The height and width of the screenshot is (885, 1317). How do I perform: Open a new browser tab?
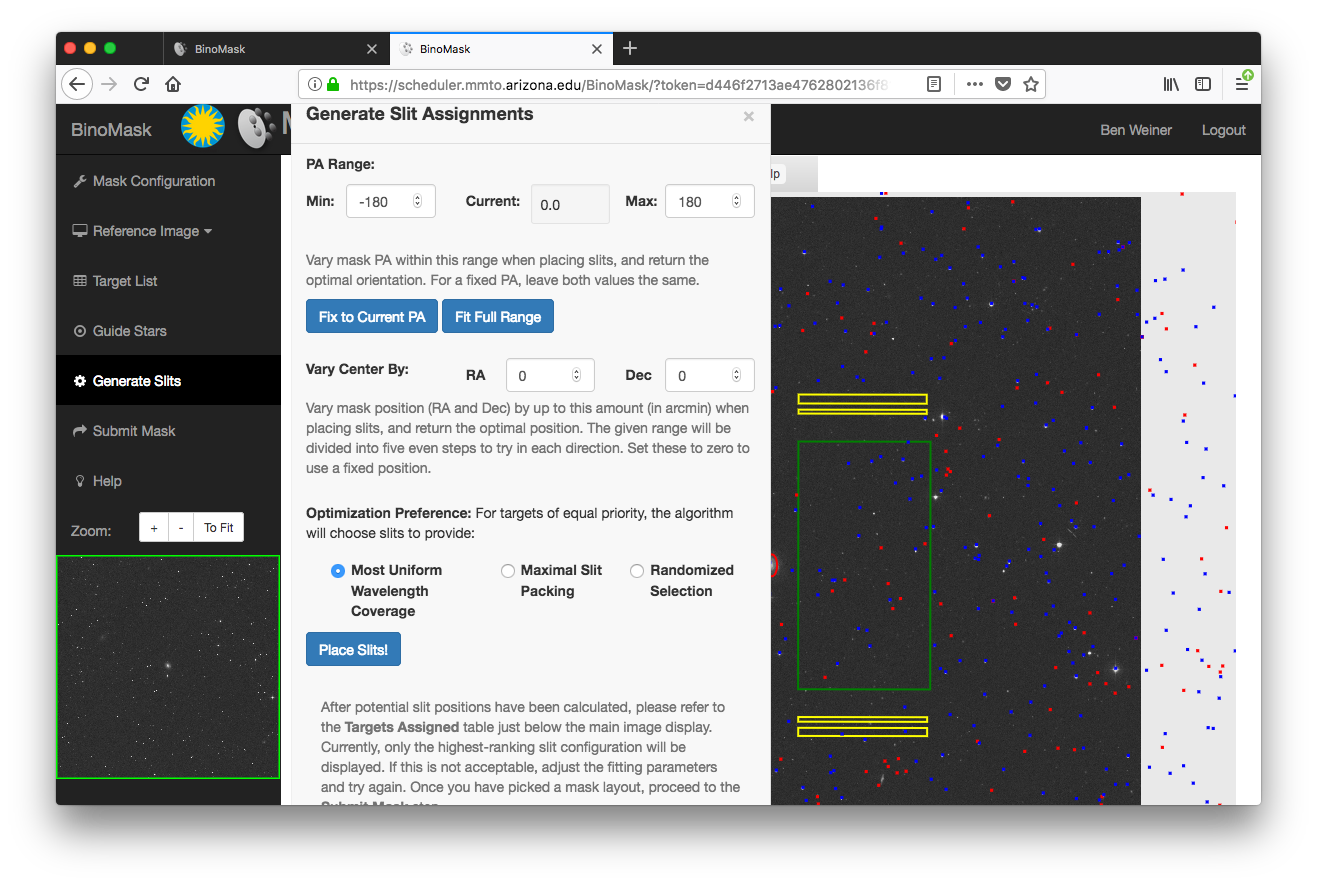(629, 48)
